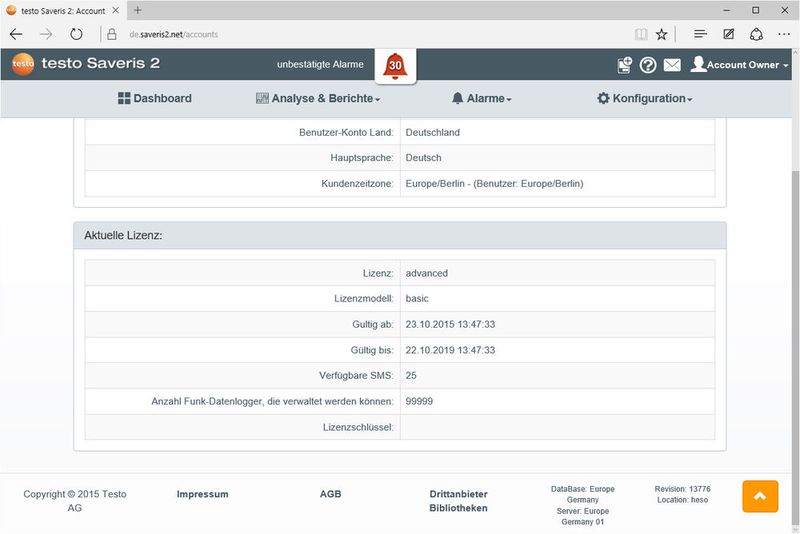Screen dimensions: 800x534
Task: Open the AGB footer link
Action: click(331, 494)
